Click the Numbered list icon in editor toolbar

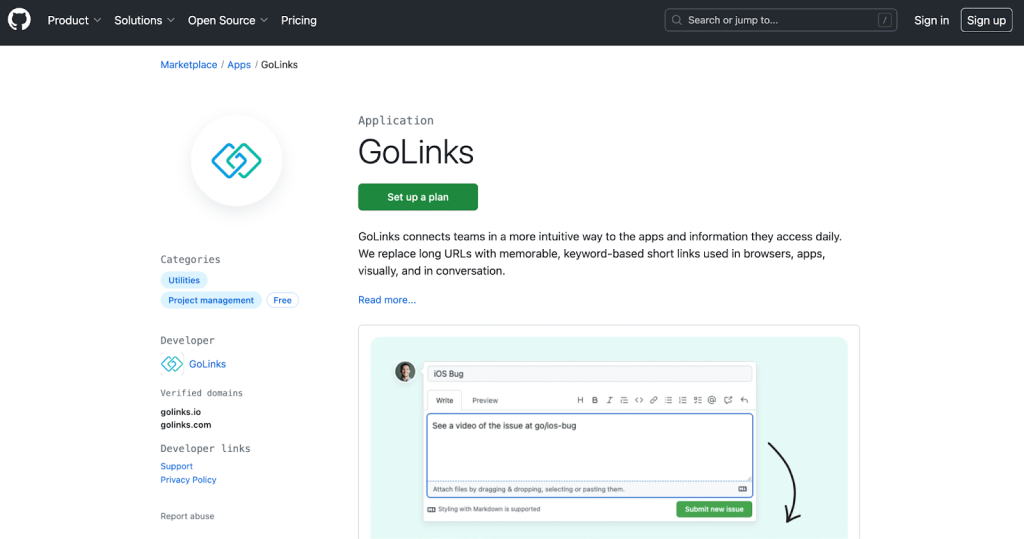click(682, 400)
